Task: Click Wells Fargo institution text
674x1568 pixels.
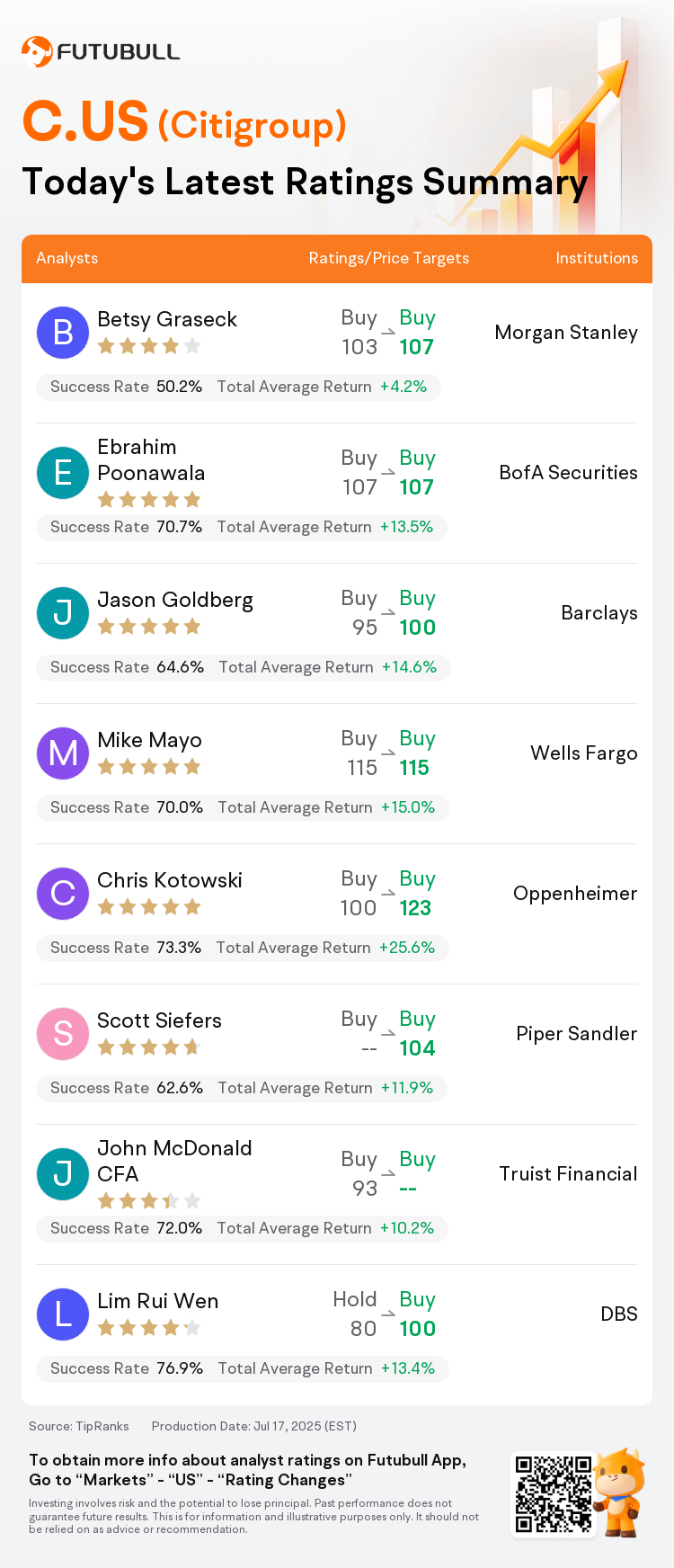Action: point(584,753)
